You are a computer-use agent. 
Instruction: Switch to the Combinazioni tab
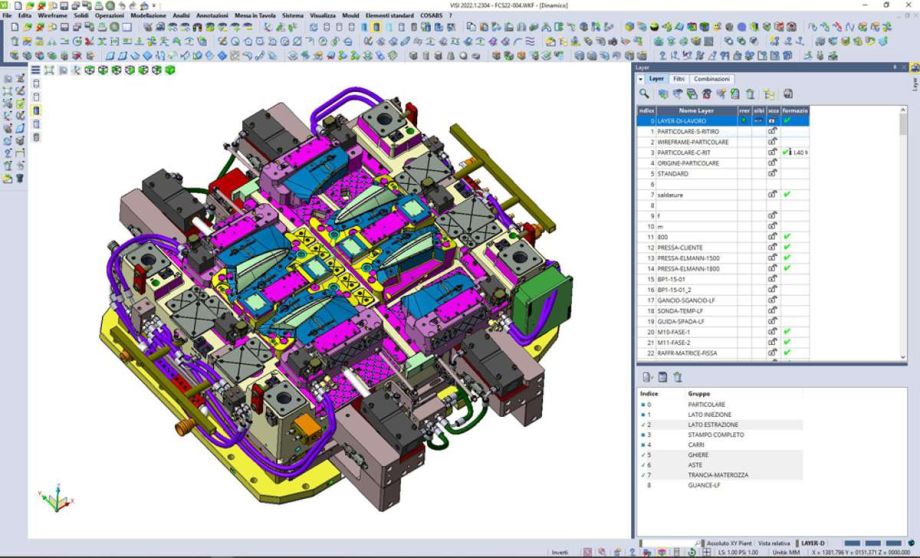pyautogui.click(x=712, y=79)
